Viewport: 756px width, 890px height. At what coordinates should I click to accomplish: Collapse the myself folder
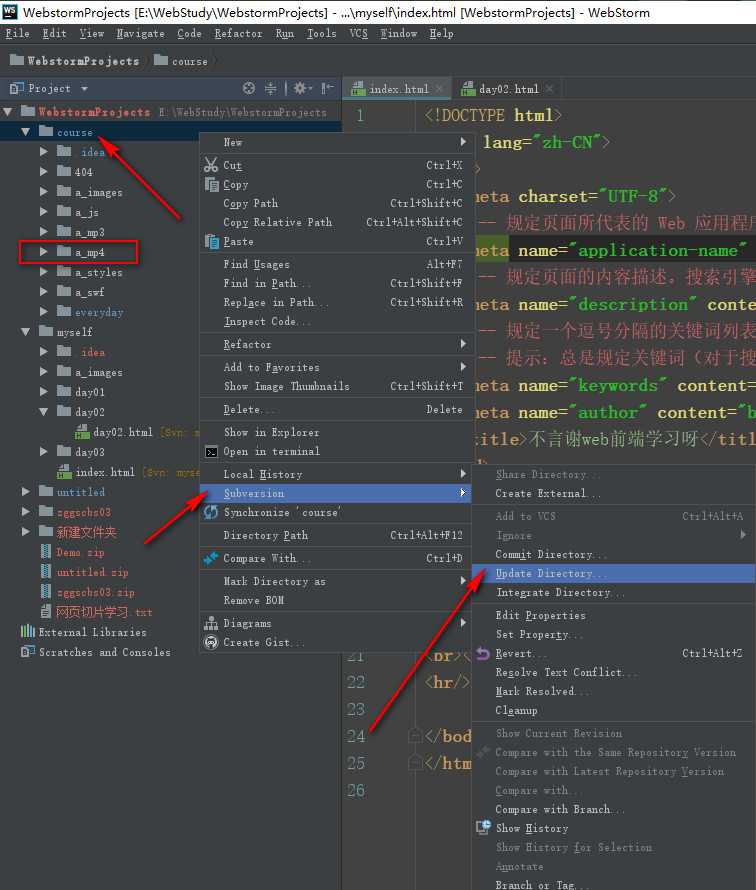tap(26, 331)
